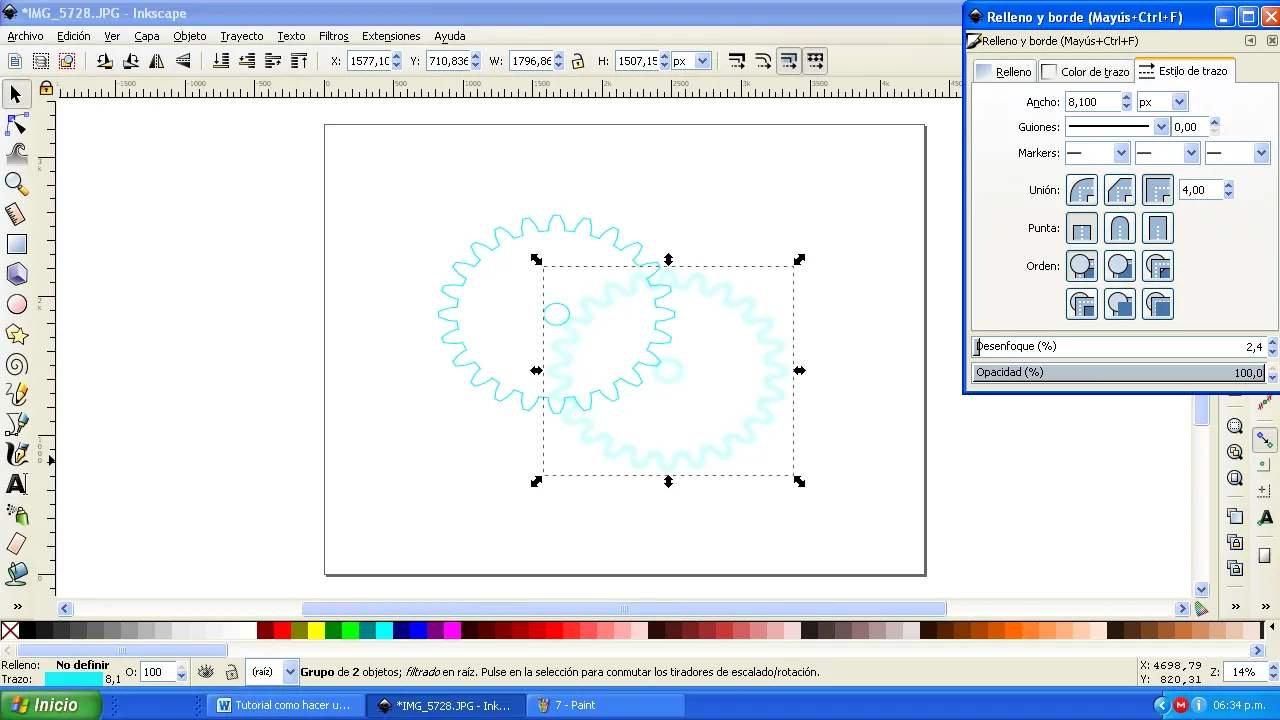Select the Bezier pen tool
The image size is (1280, 720).
coord(16,424)
